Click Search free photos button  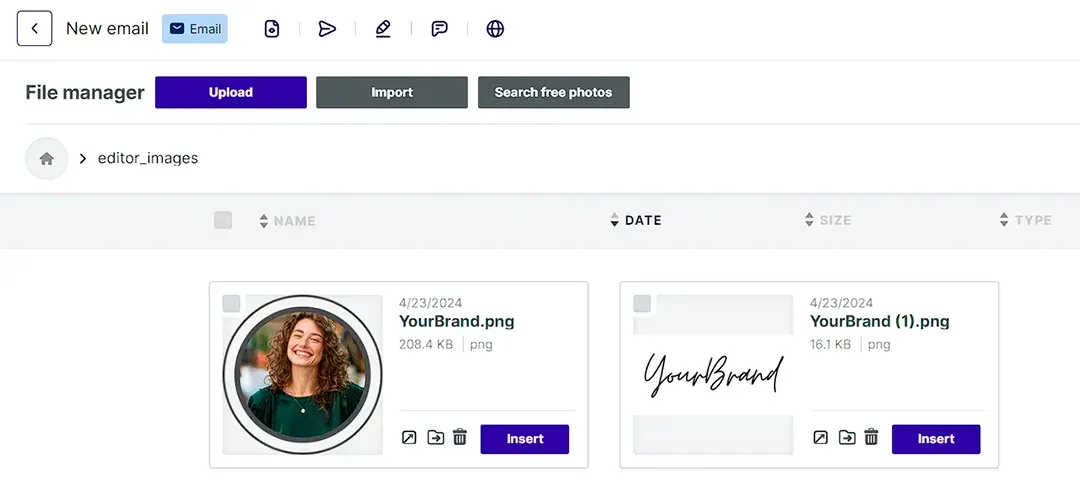553,92
